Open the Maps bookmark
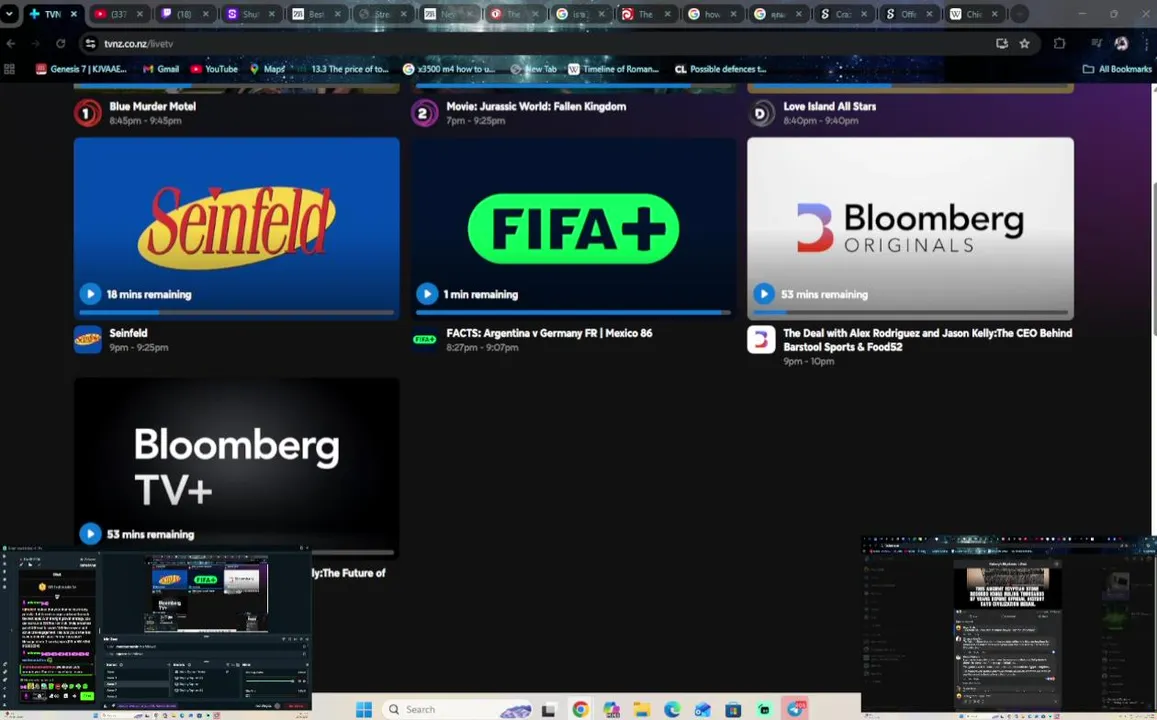This screenshot has height=720, width=1157. coord(267,69)
